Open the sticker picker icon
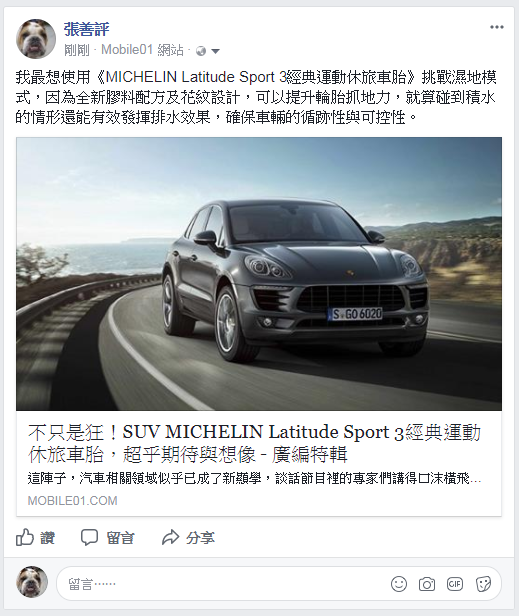Screen dimensions: 519x616 pos(483,584)
